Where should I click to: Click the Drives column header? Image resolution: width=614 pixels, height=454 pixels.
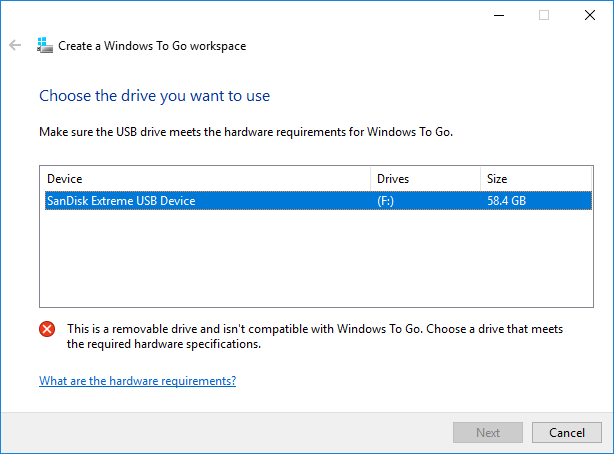tap(425, 179)
